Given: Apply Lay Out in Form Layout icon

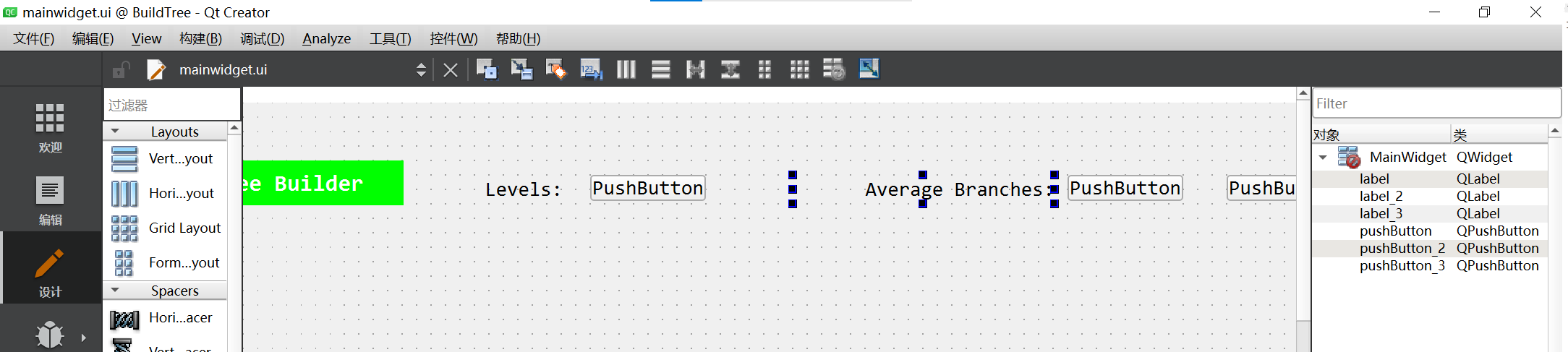Looking at the screenshot, I should pyautogui.click(x=764, y=69).
